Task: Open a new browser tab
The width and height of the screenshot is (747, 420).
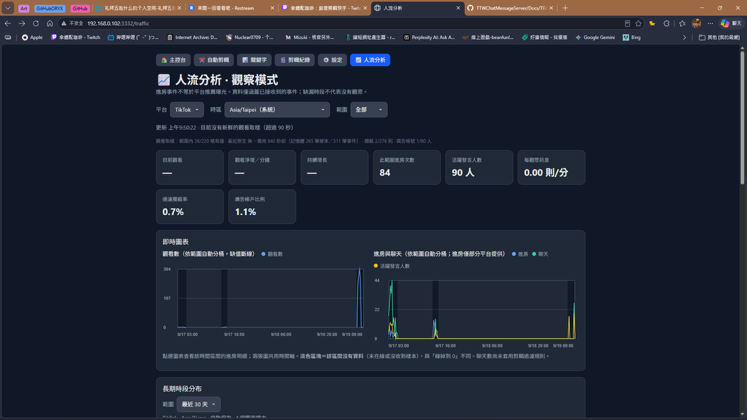Action: tap(565, 8)
